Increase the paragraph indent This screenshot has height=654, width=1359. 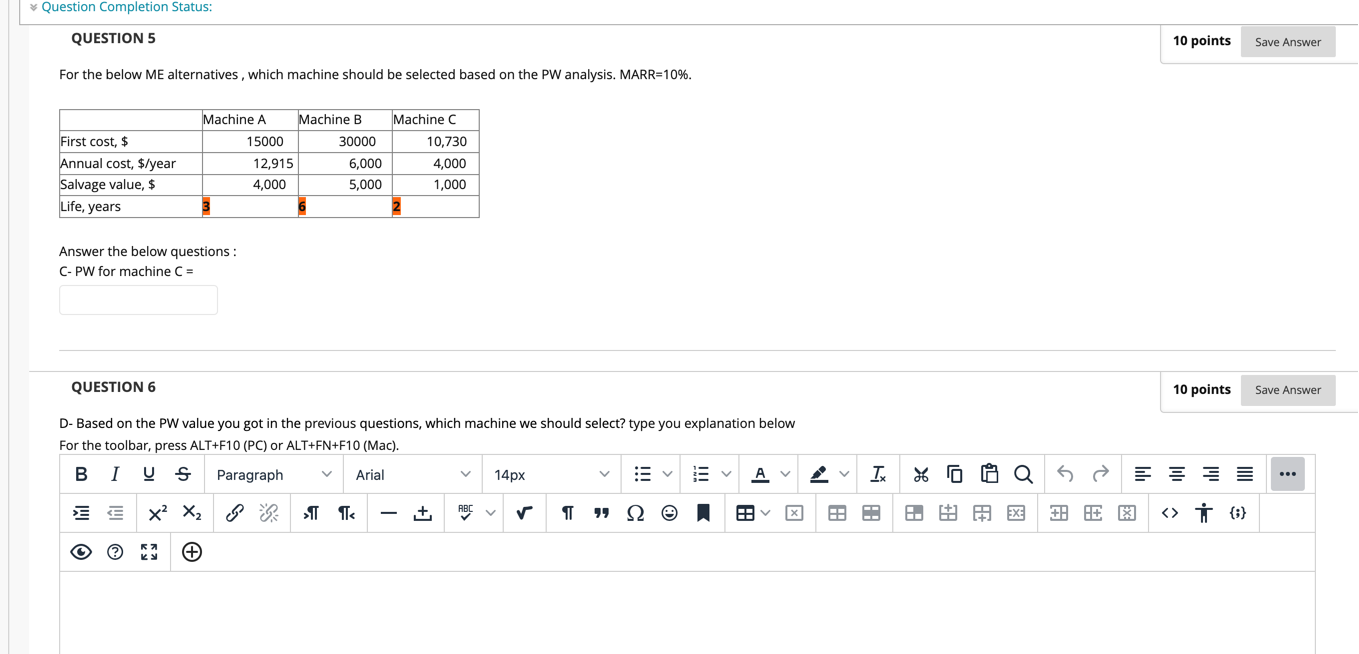(x=81, y=513)
